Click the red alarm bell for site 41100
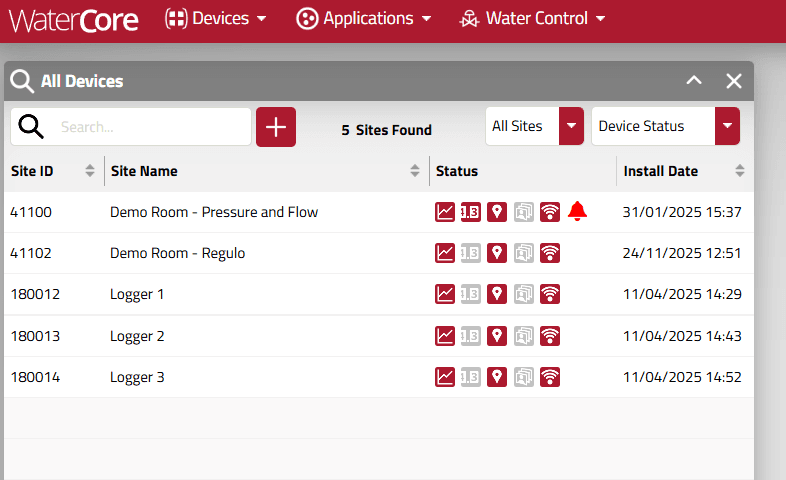This screenshot has height=480, width=786. (x=577, y=211)
